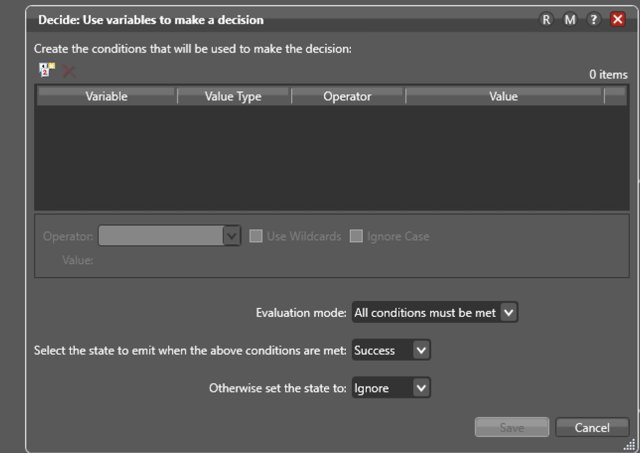
Task: Click the Cancel button
Action: (592, 427)
